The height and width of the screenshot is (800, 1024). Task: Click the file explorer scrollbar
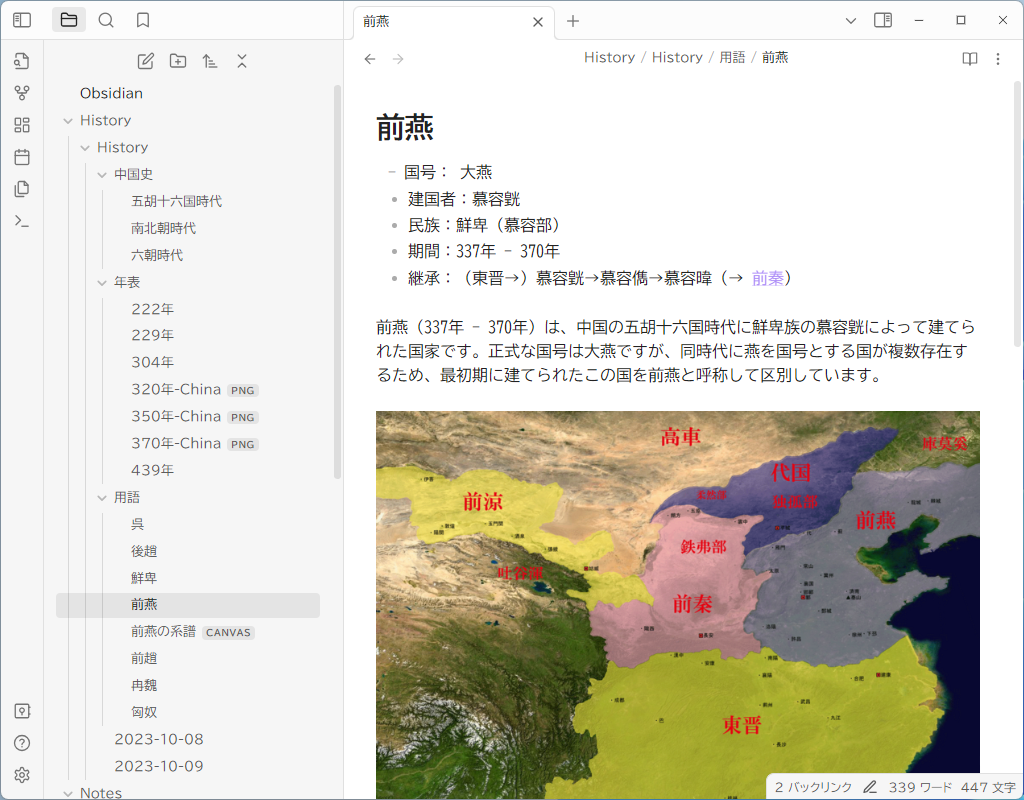pyautogui.click(x=338, y=281)
